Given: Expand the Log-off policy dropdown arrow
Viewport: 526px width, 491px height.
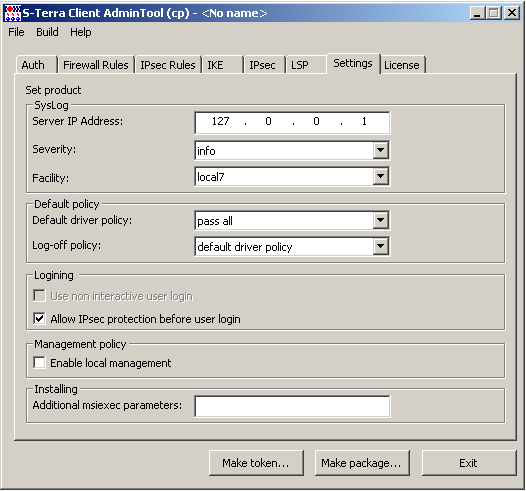Looking at the screenshot, I should (x=380, y=246).
